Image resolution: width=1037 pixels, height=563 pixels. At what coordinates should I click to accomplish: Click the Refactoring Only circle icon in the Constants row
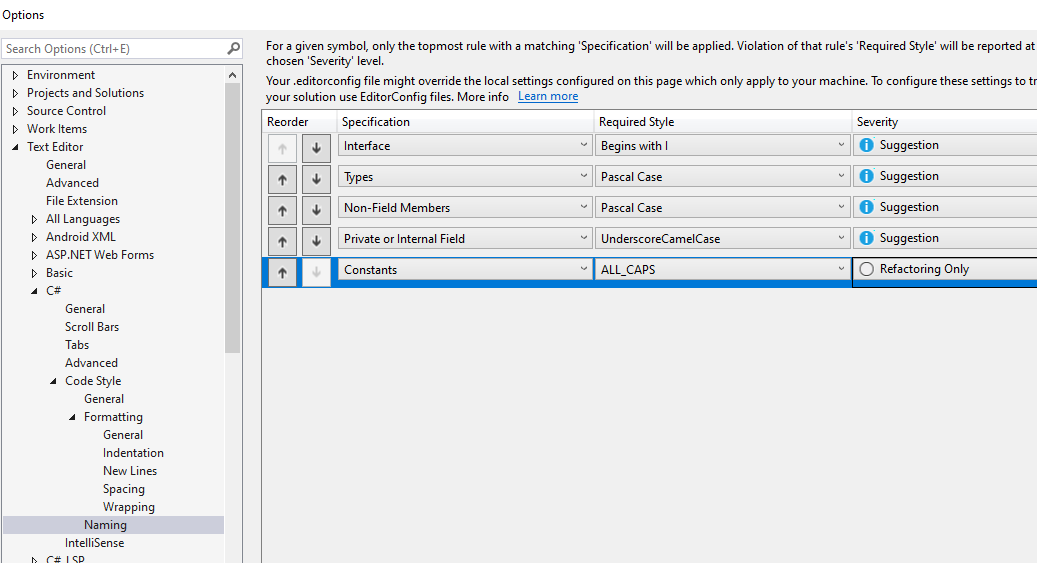[866, 269]
